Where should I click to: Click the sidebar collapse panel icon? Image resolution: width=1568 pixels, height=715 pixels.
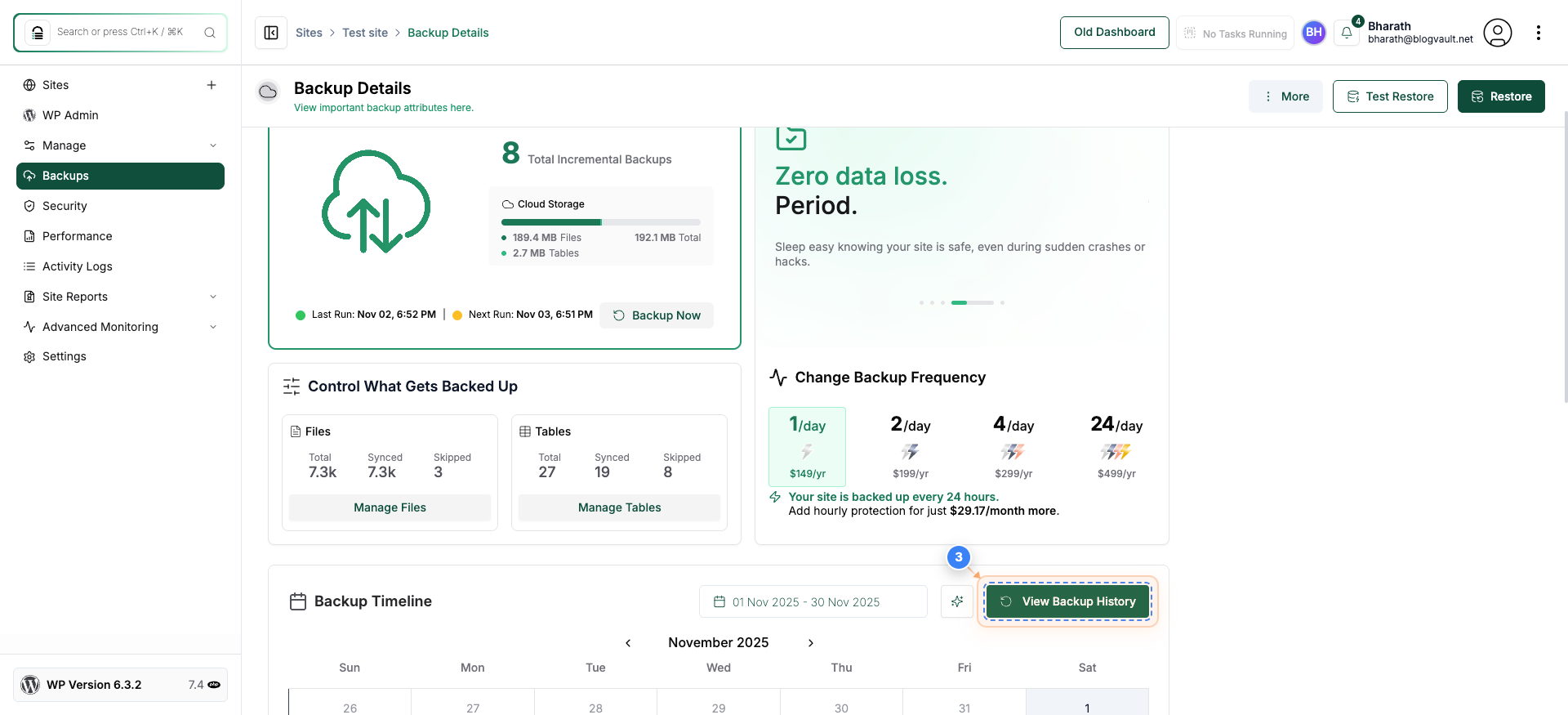[271, 33]
